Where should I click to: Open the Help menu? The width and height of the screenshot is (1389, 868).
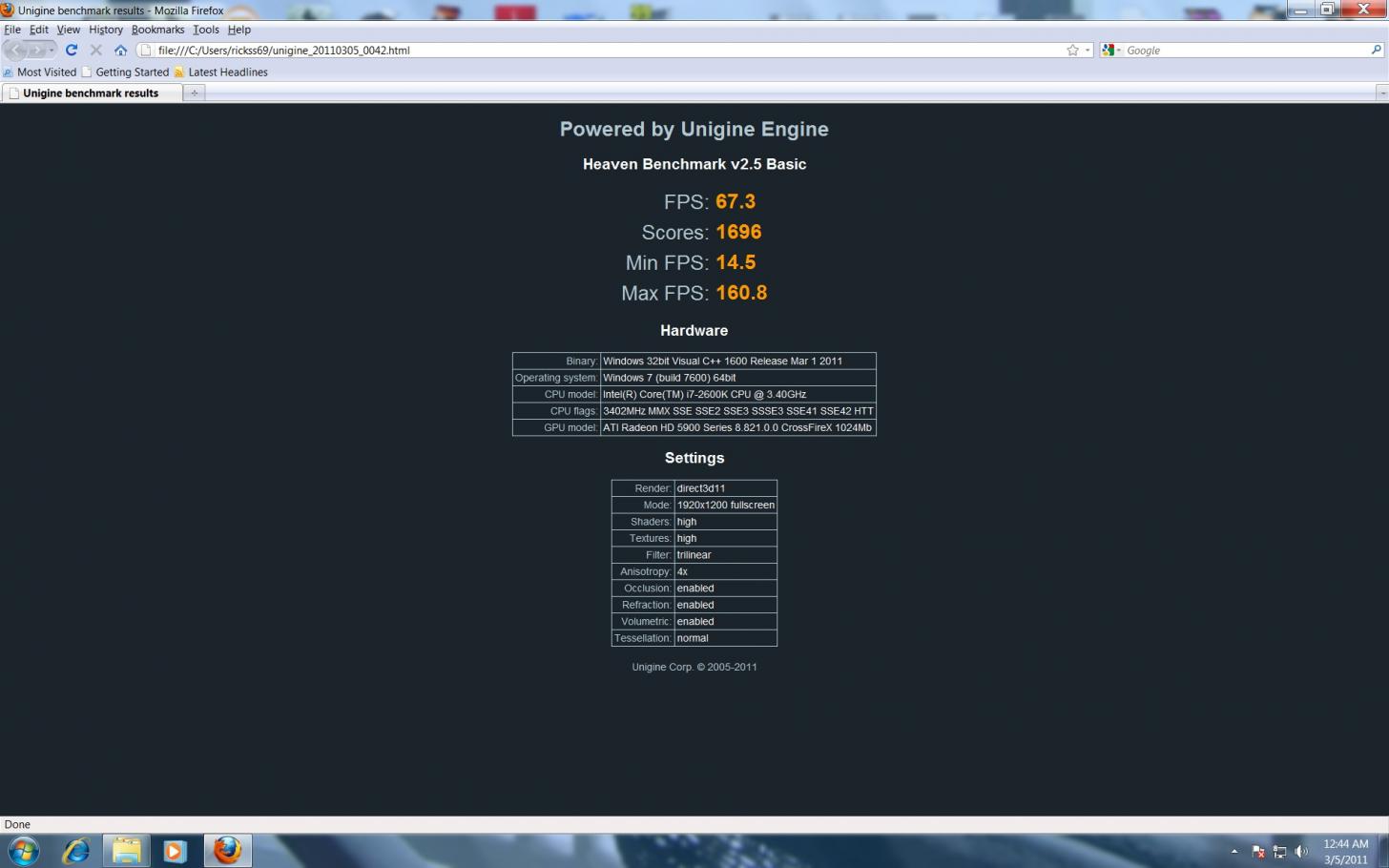click(x=238, y=30)
